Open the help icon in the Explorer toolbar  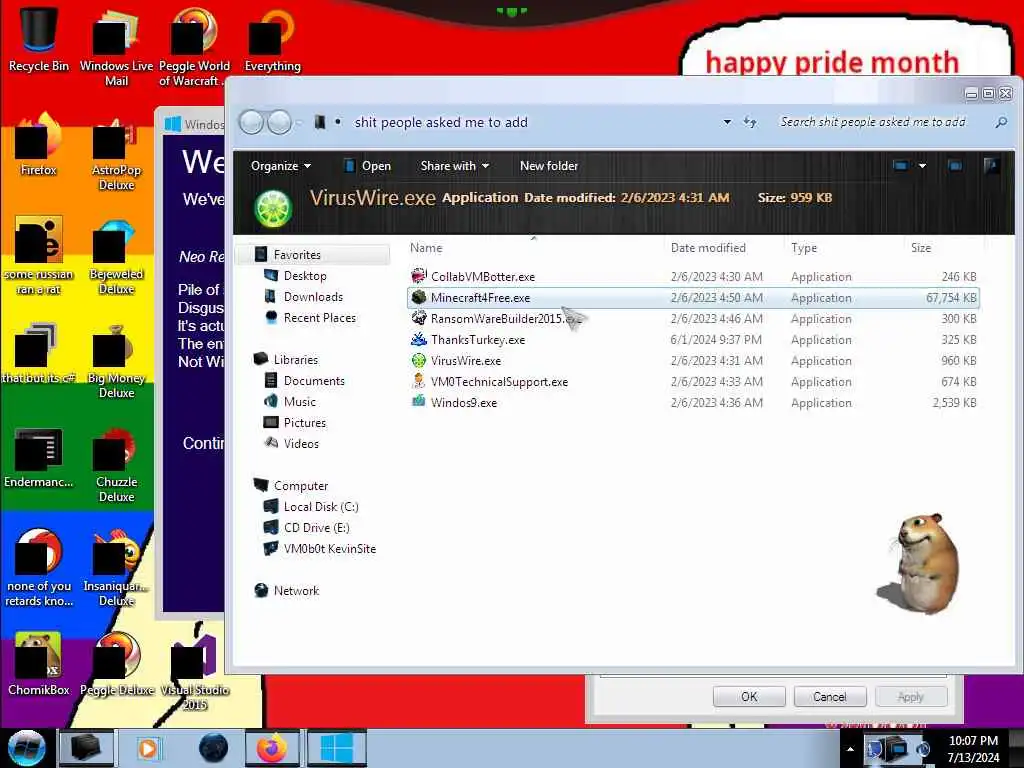pos(991,166)
